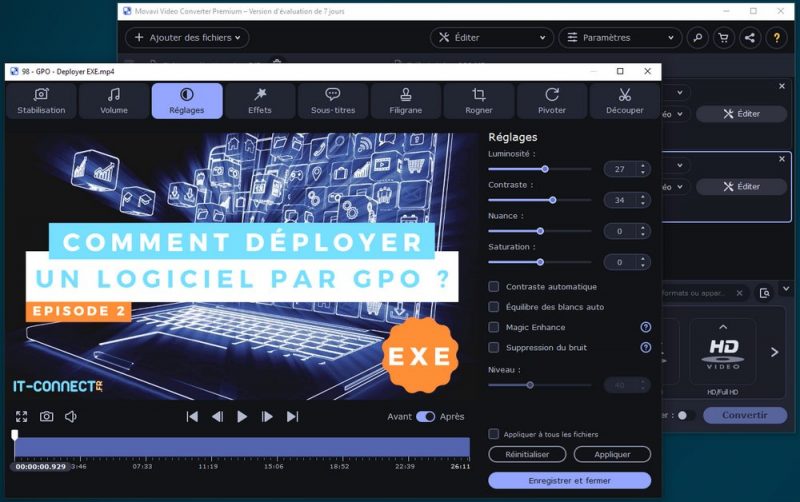Play the video preview

(x=242, y=416)
